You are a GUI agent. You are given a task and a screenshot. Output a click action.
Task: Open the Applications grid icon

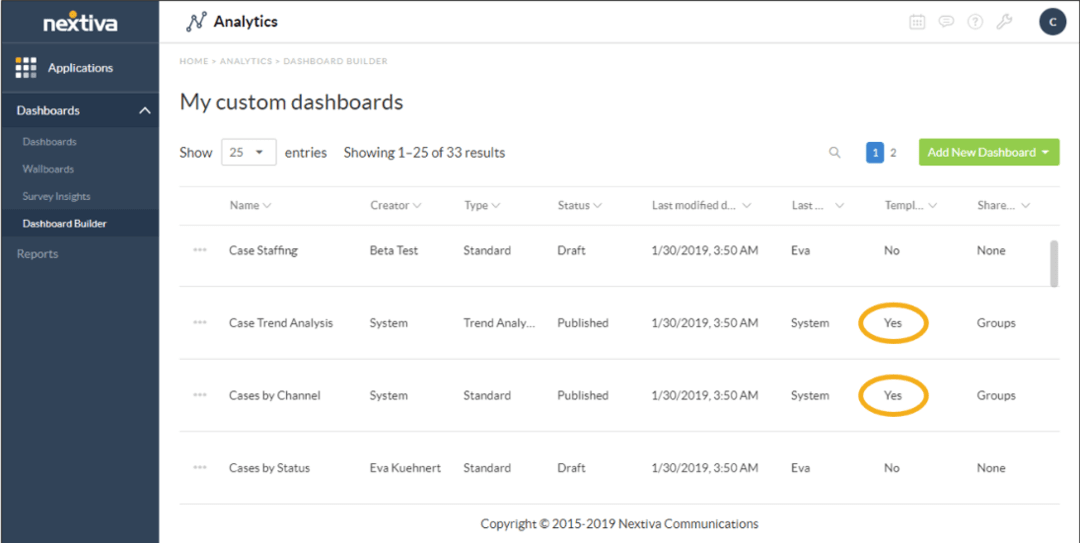26,68
